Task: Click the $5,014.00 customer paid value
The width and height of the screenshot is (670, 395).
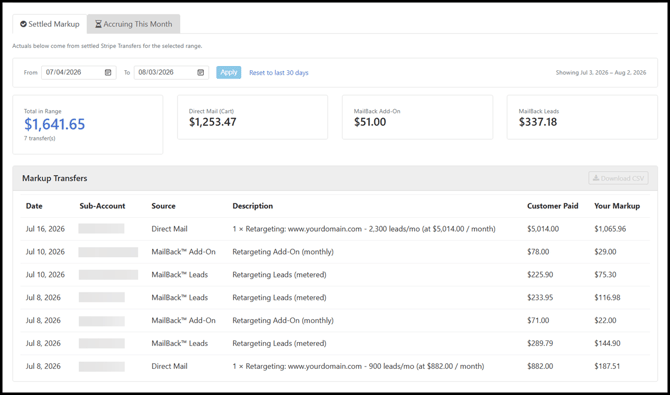Action: tap(543, 229)
